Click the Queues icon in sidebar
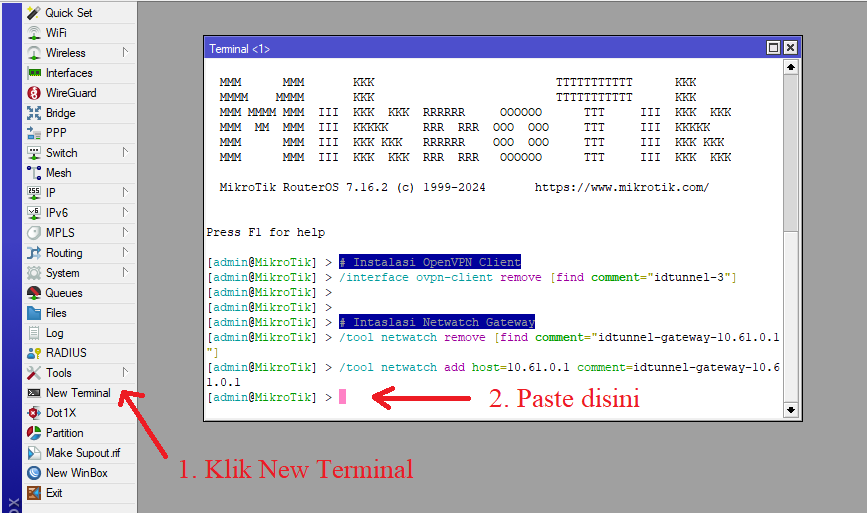The image size is (867, 513). pyautogui.click(x=34, y=293)
